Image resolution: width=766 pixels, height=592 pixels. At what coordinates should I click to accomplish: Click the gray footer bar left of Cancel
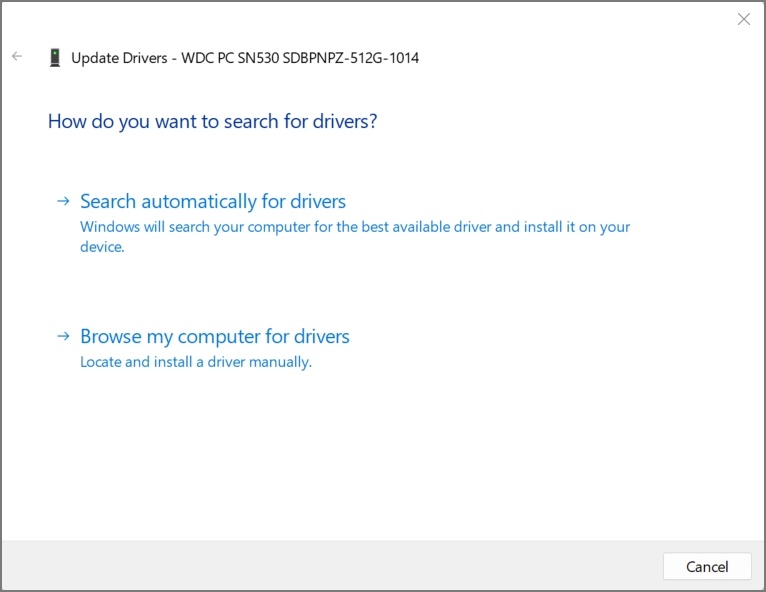(330, 566)
